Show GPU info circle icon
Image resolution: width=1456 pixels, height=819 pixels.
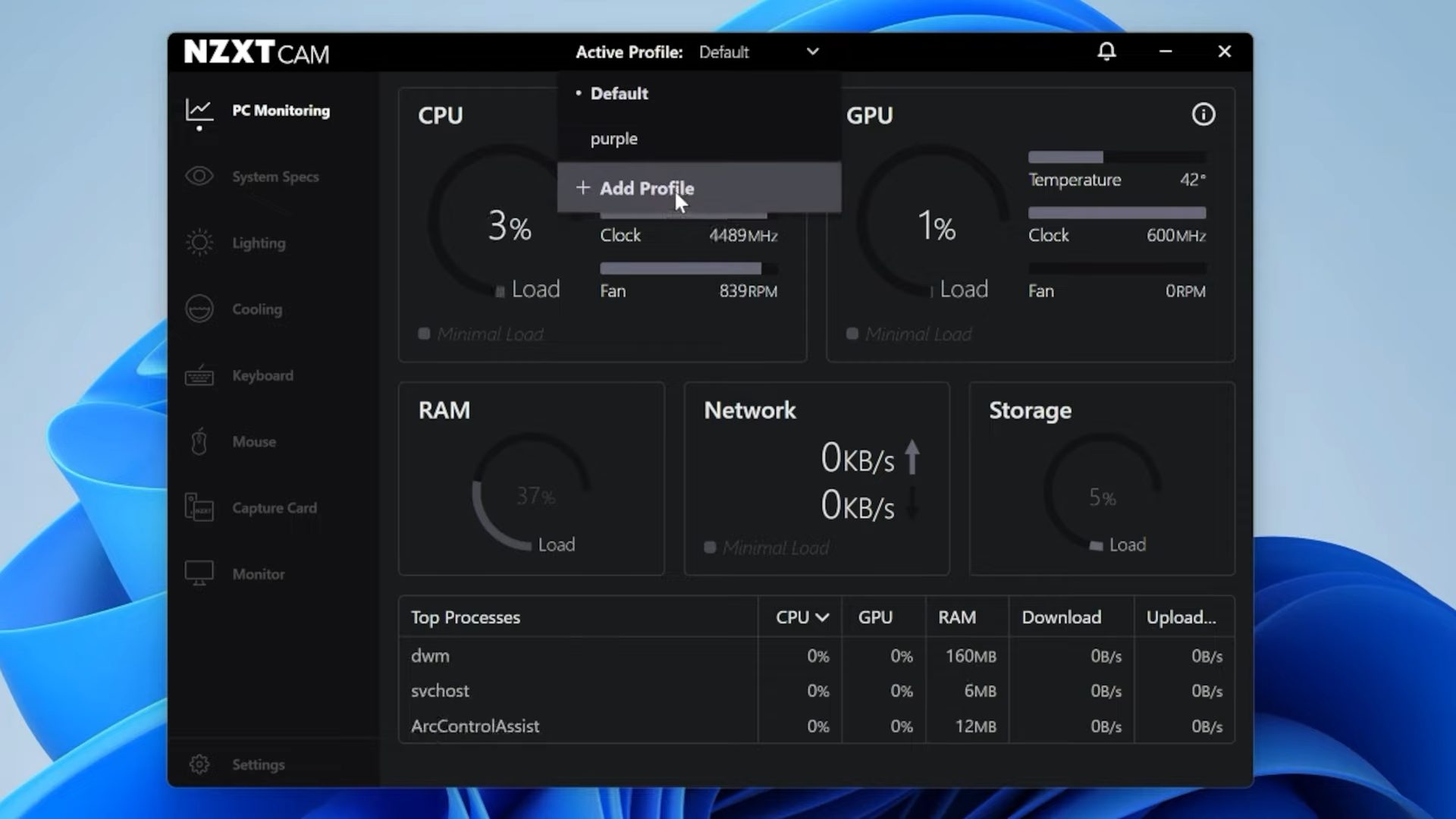[1203, 115]
